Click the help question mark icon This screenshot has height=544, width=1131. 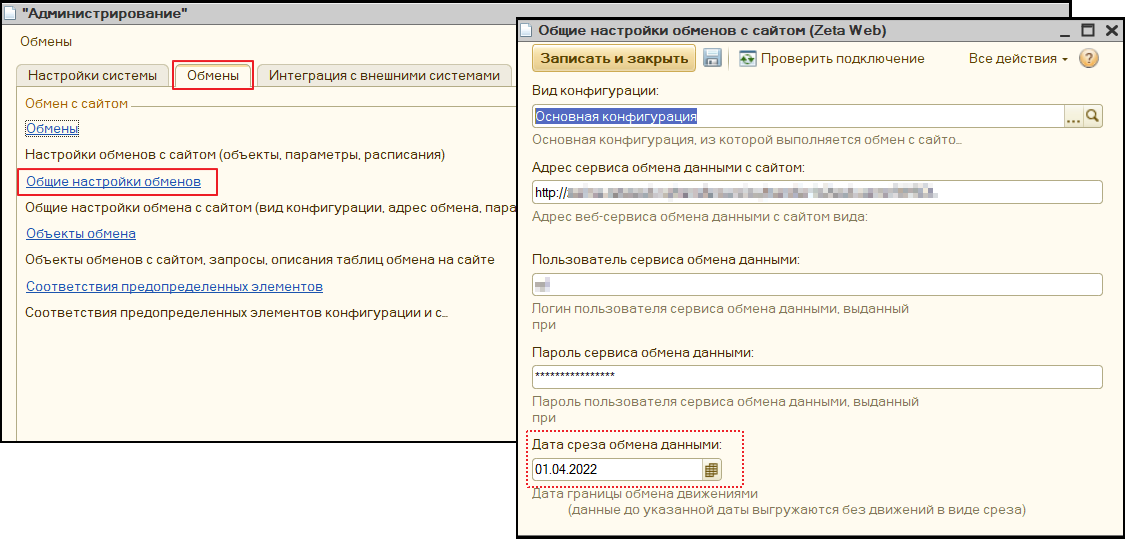pyautogui.click(x=1088, y=58)
